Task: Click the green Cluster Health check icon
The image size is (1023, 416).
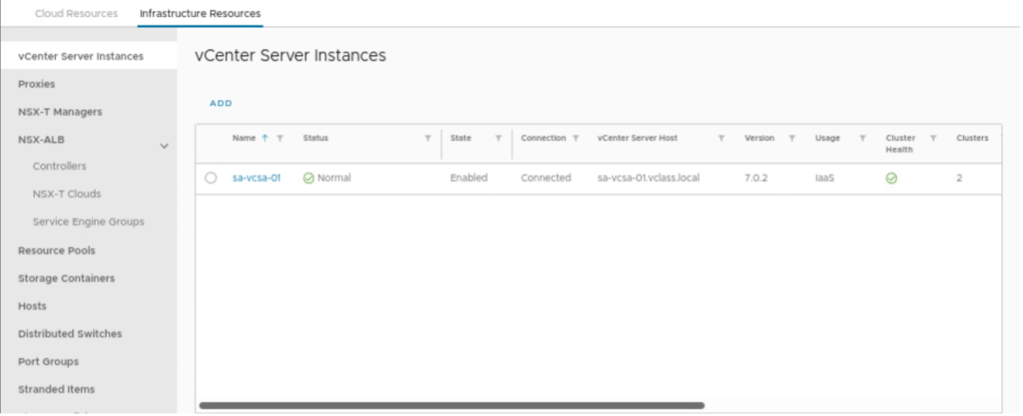Action: click(891, 178)
